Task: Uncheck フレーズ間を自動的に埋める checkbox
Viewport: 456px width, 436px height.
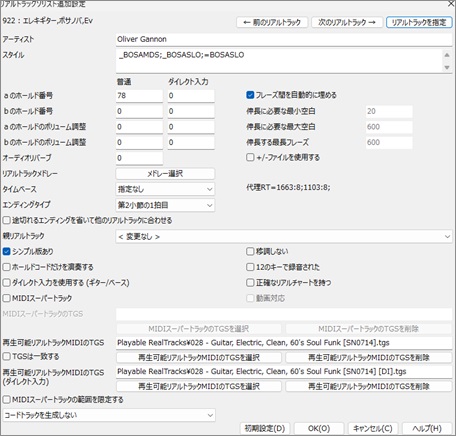Action: (250, 95)
